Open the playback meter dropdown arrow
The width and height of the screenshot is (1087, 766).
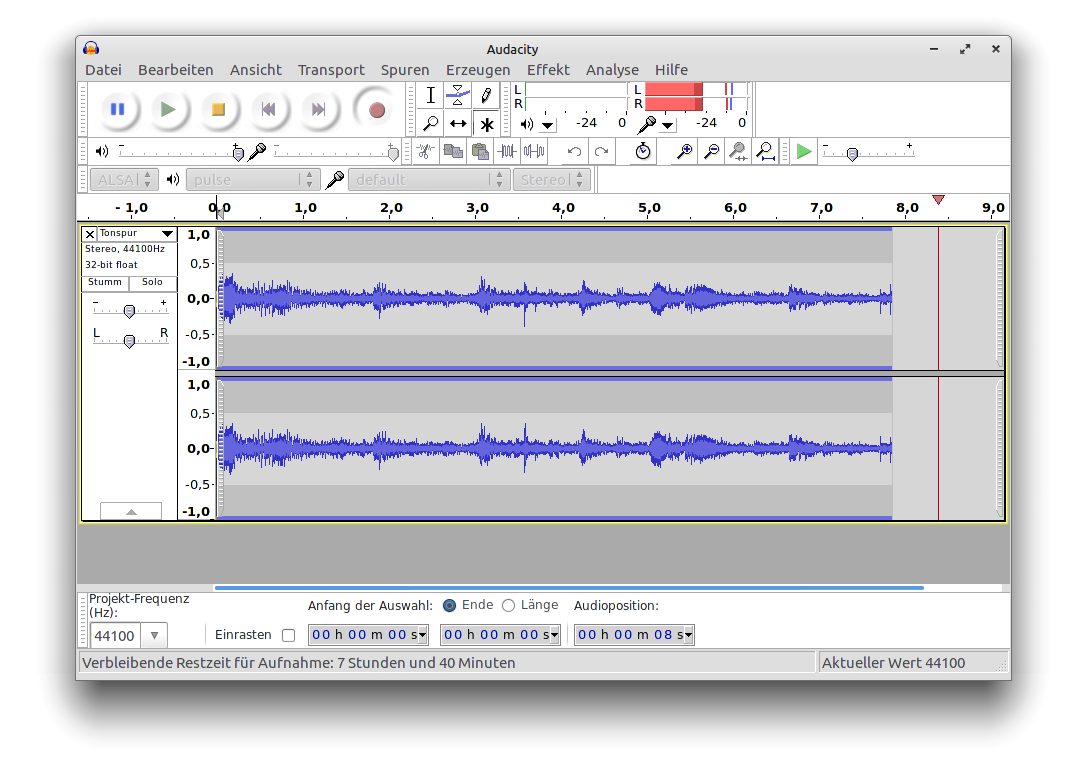click(548, 125)
